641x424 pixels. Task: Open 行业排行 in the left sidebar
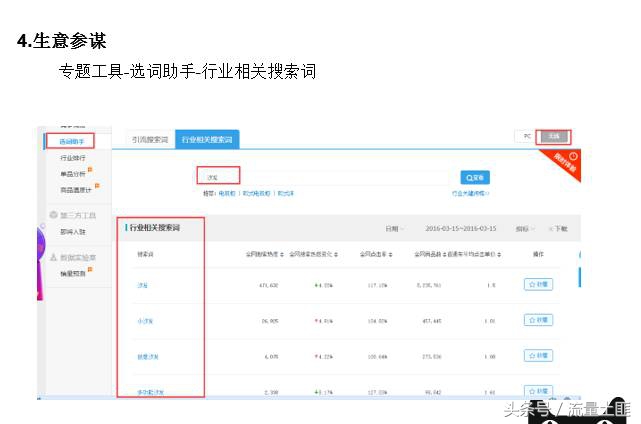click(73, 158)
